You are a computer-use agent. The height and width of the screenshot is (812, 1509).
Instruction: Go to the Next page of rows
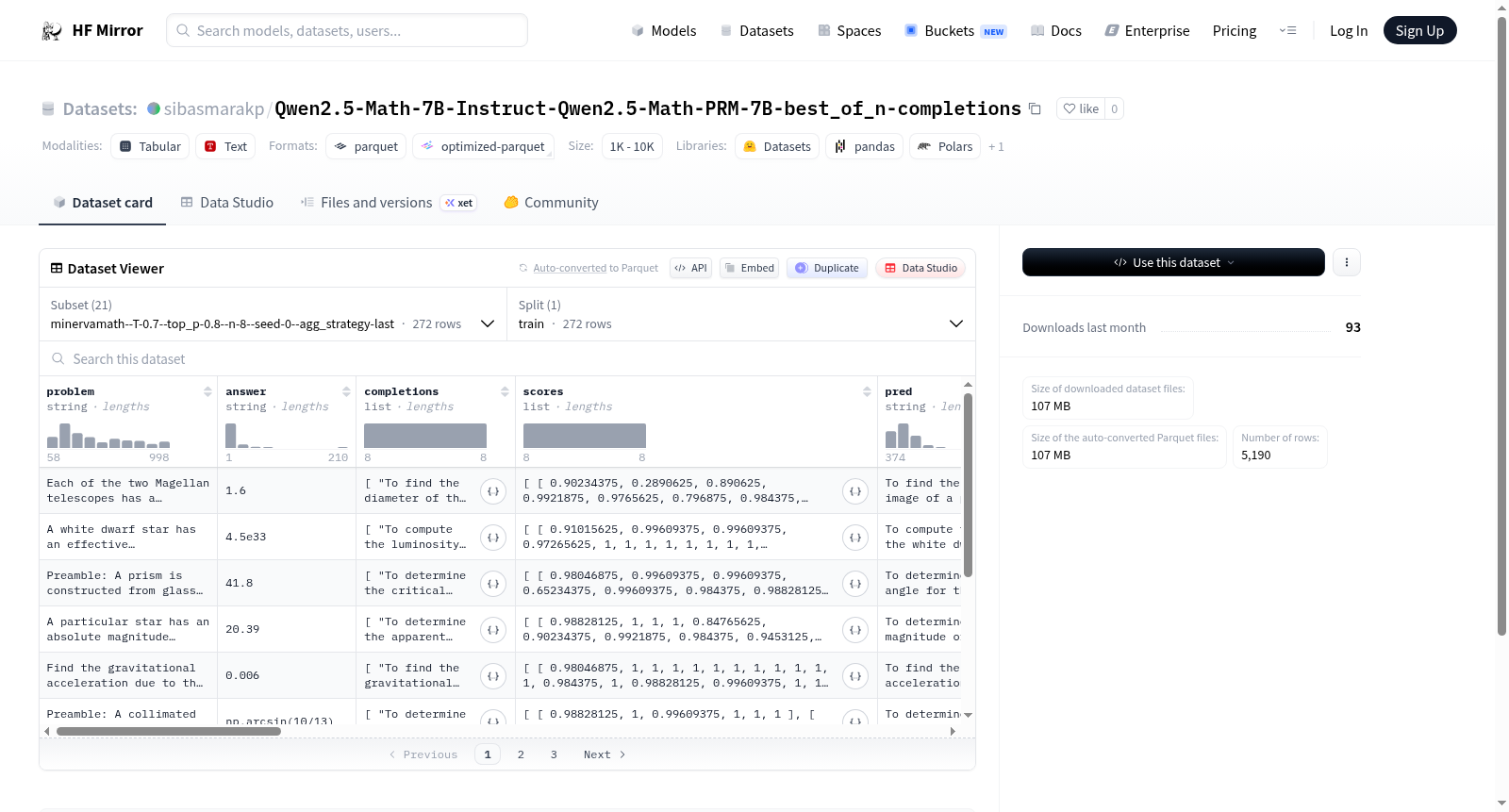(605, 754)
